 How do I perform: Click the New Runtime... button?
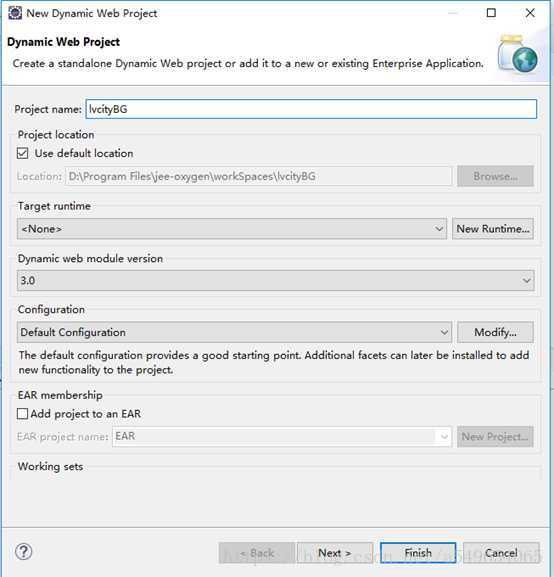(493, 229)
